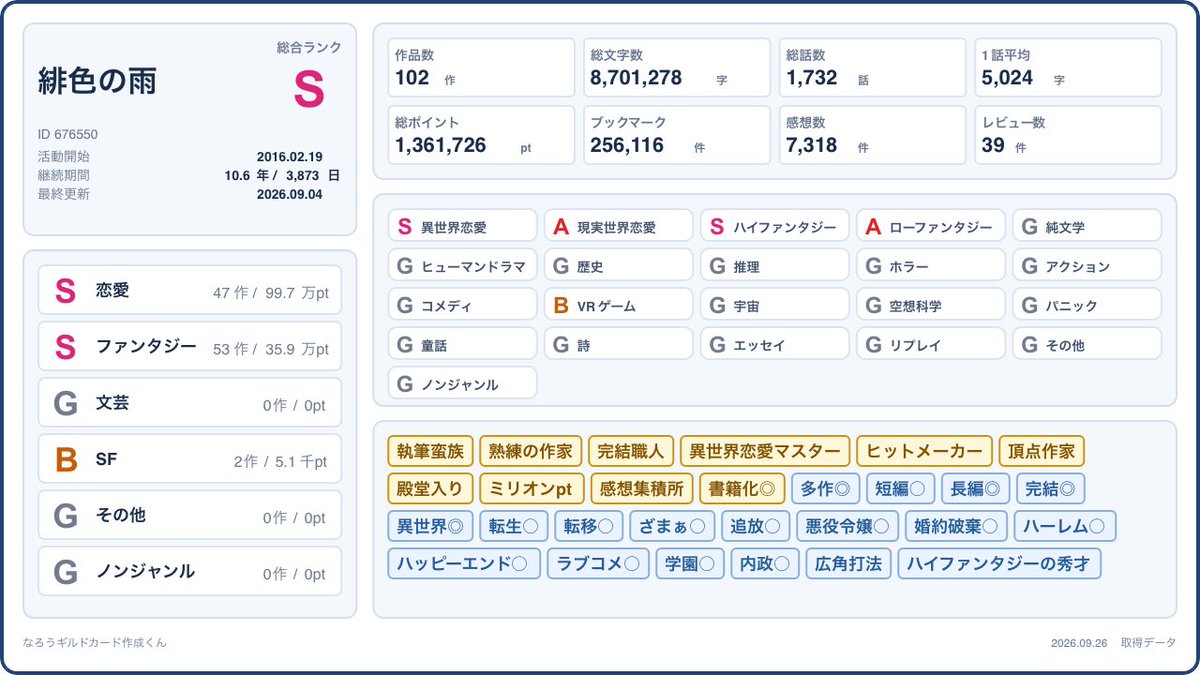
Task: Select the 恋愛 genre row
Action: (x=190, y=291)
